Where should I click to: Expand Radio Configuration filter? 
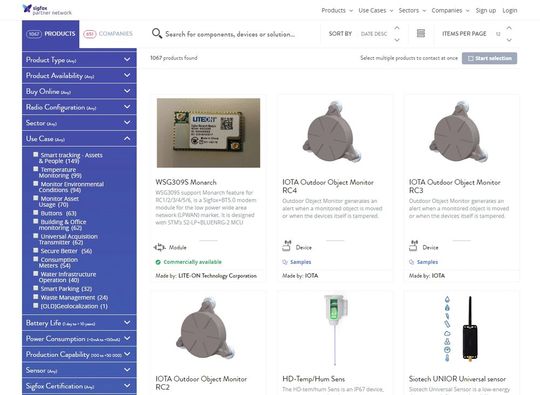[79, 107]
